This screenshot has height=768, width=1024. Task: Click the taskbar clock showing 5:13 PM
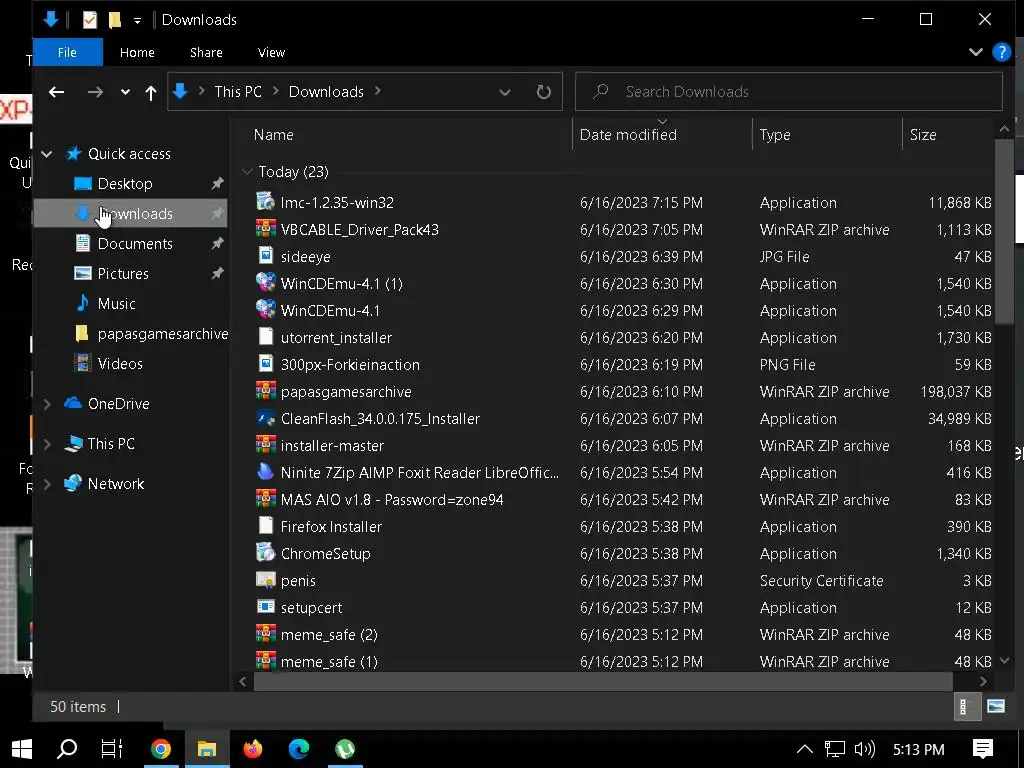pos(918,749)
